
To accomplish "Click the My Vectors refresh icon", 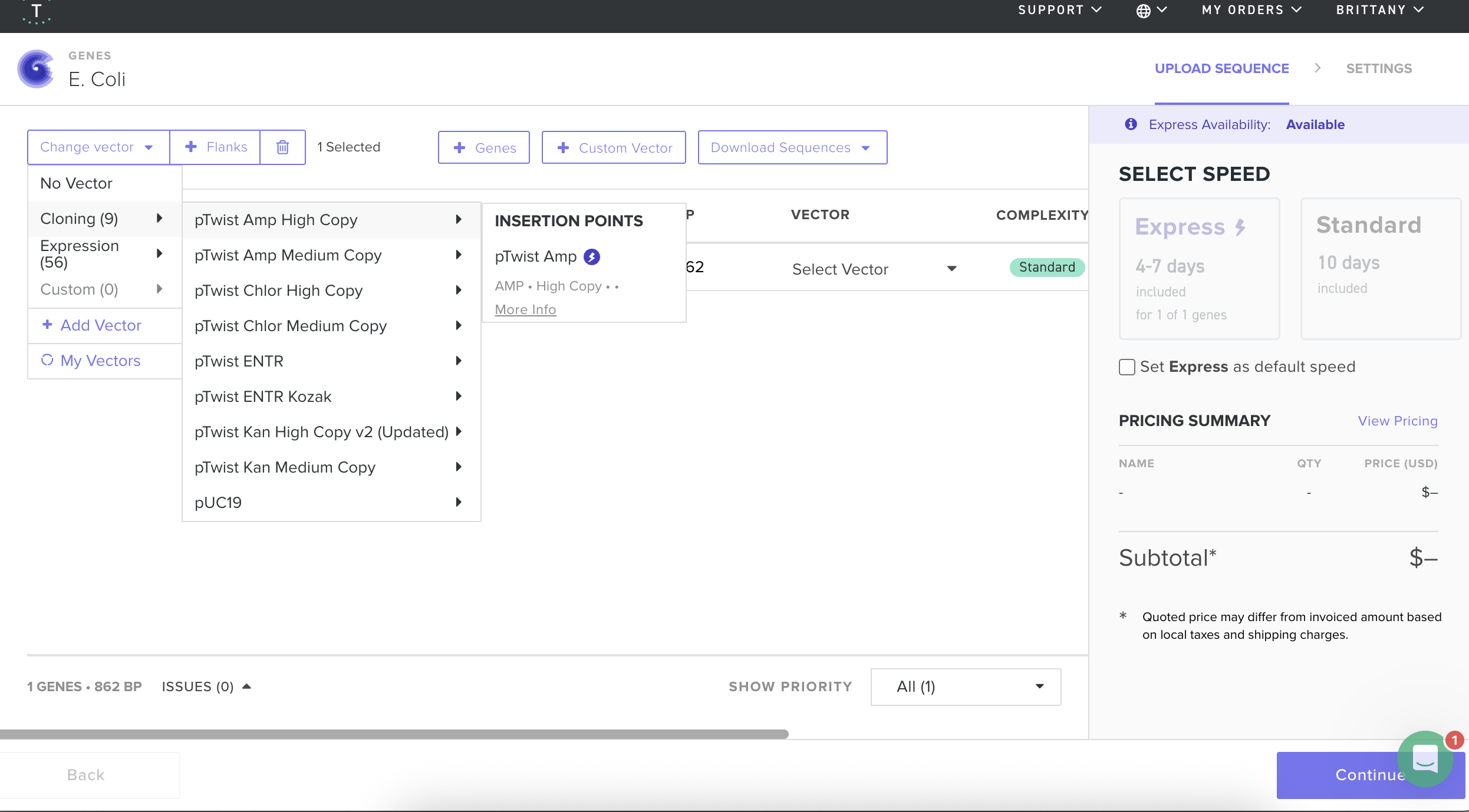I will click(47, 360).
